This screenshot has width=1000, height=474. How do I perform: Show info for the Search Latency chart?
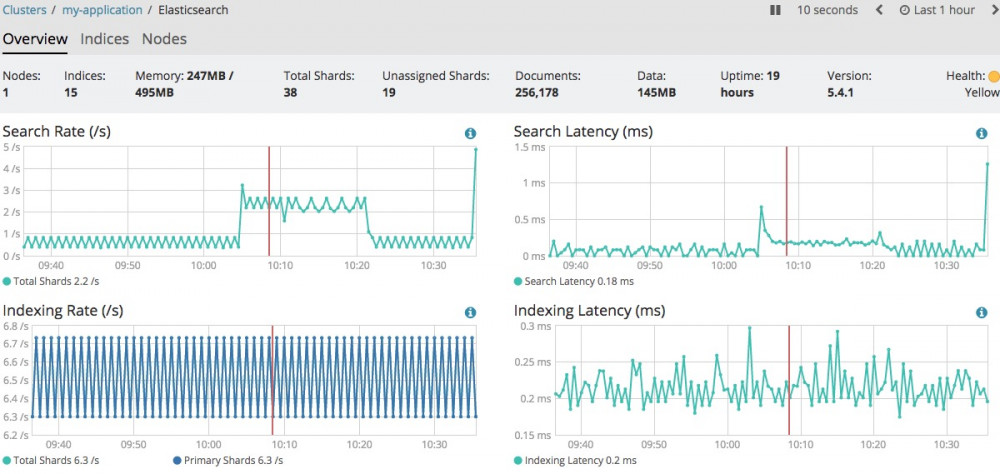coord(982,133)
